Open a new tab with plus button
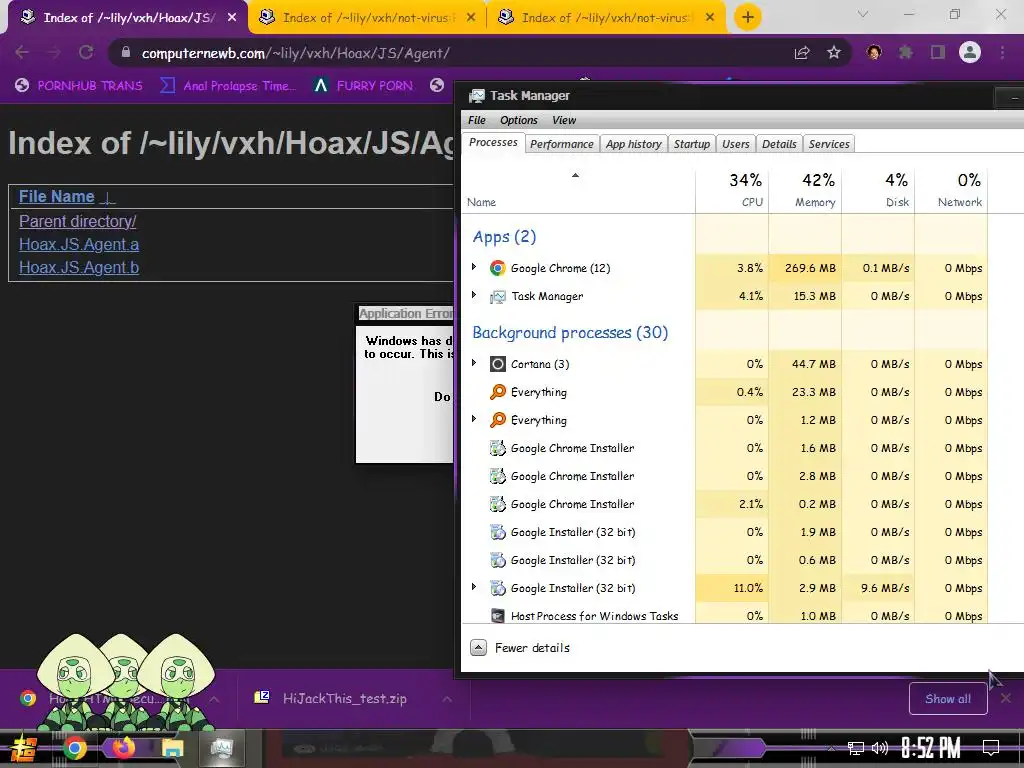 (x=748, y=17)
